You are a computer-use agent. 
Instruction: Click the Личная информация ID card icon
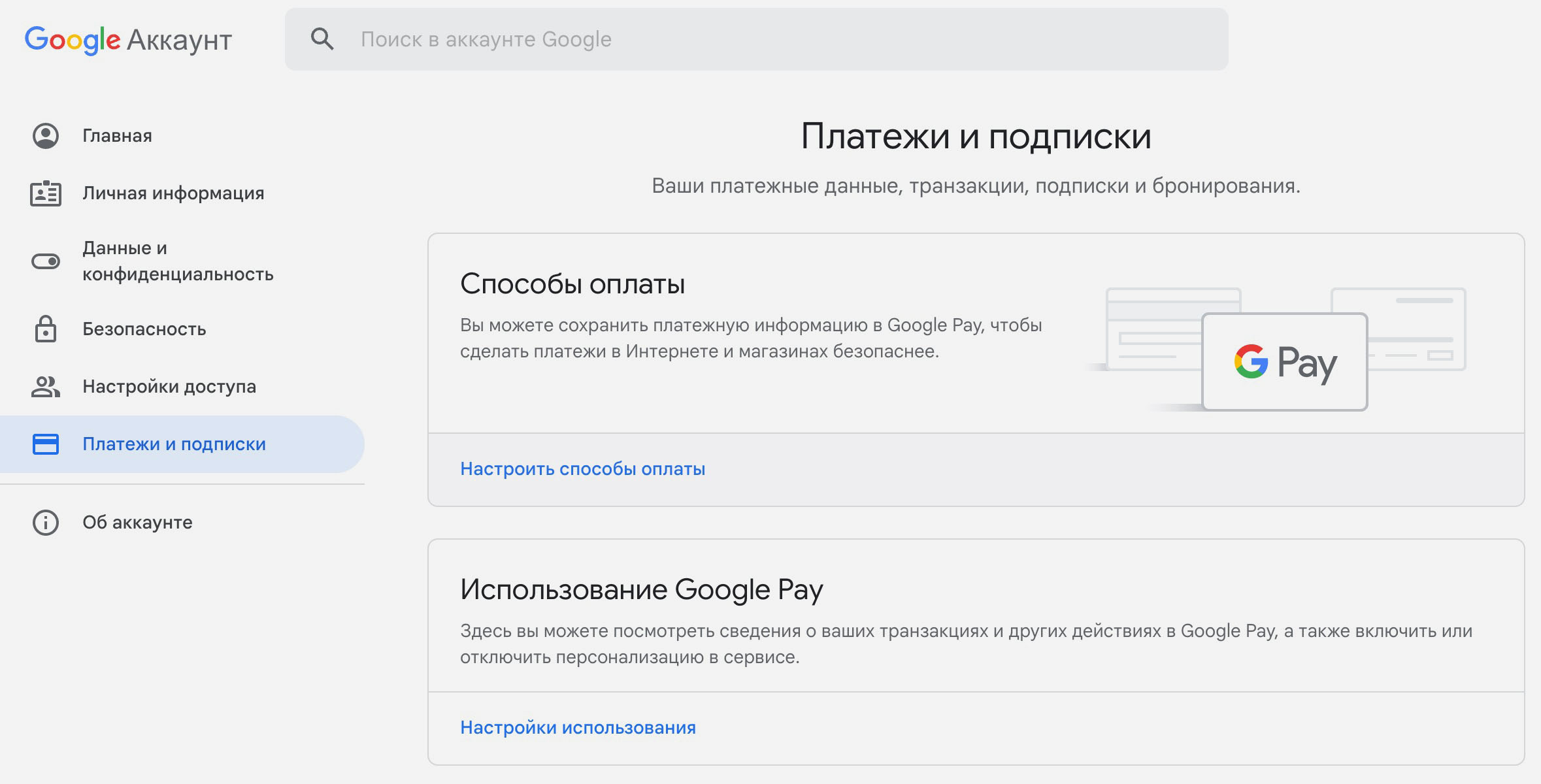(46, 193)
